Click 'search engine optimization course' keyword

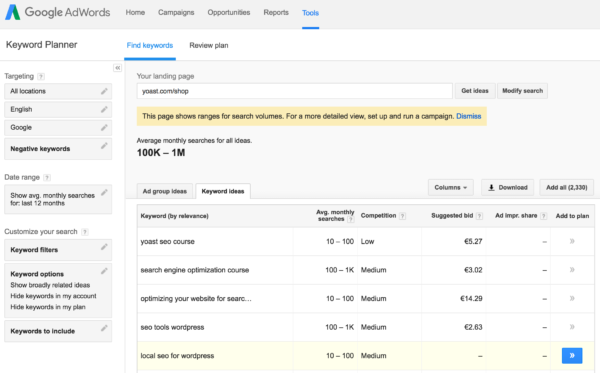[x=195, y=270]
